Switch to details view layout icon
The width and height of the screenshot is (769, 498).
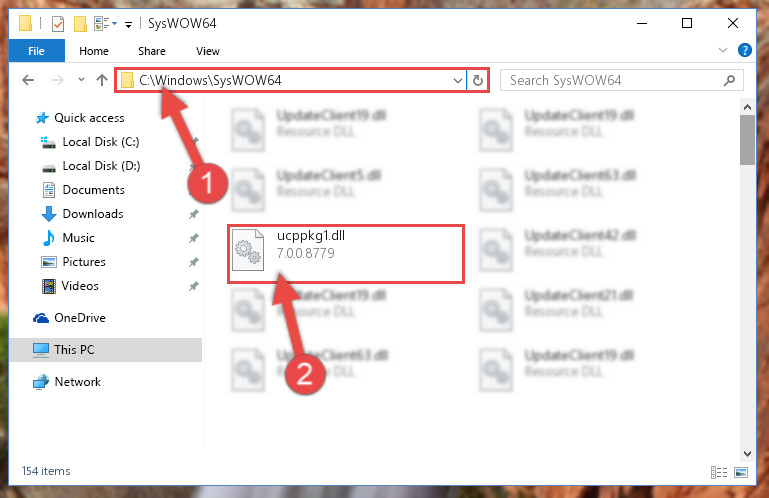coord(718,472)
